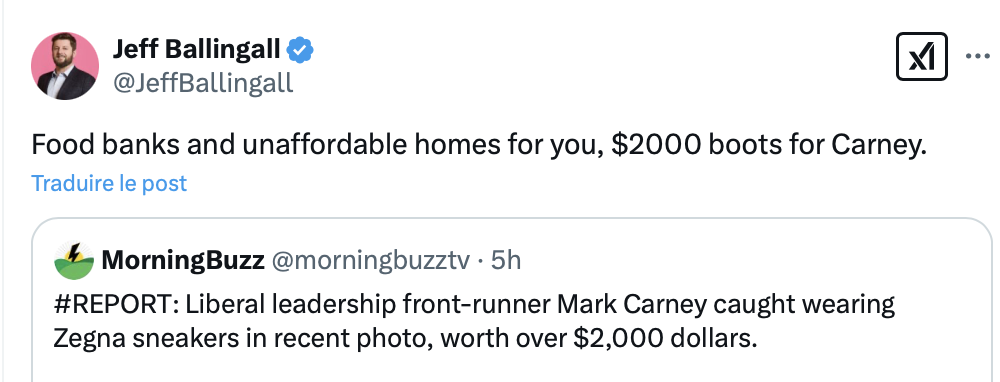Open the quoted MorningBuzz post text
This screenshot has width=1000, height=382.
click(474, 321)
